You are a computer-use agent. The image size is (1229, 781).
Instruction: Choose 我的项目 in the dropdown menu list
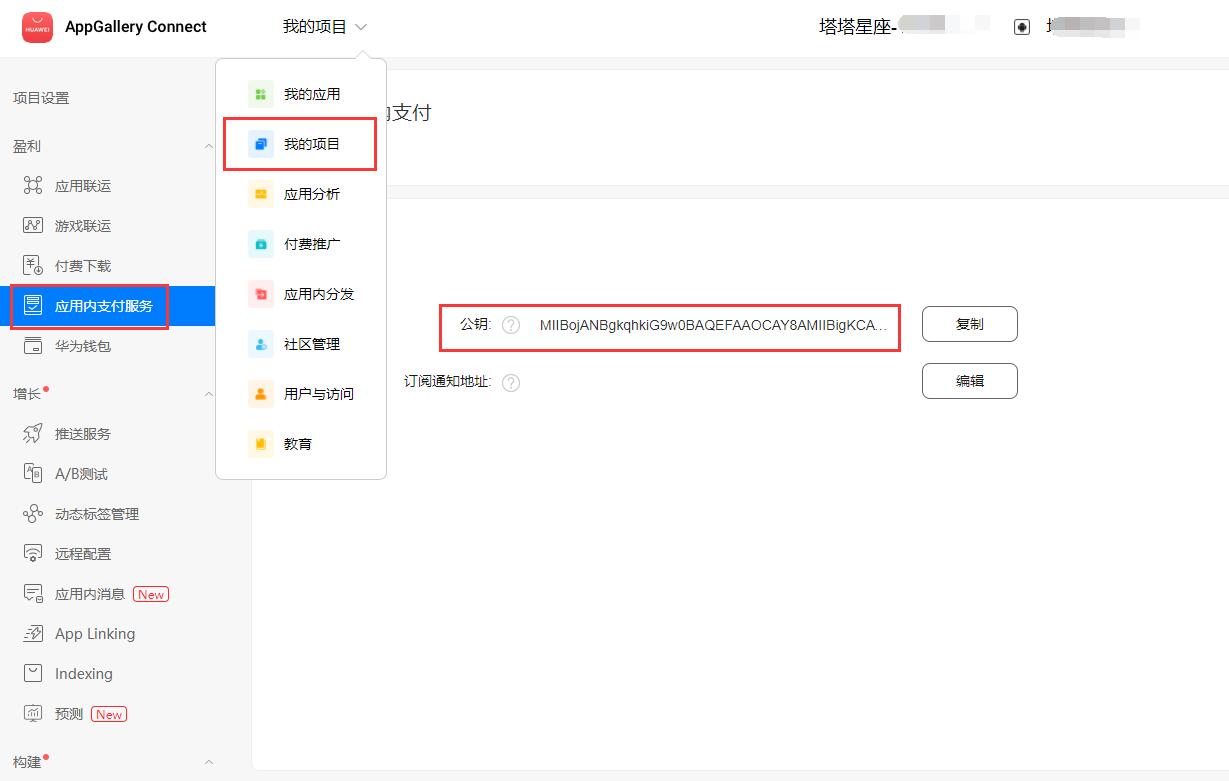click(x=301, y=144)
